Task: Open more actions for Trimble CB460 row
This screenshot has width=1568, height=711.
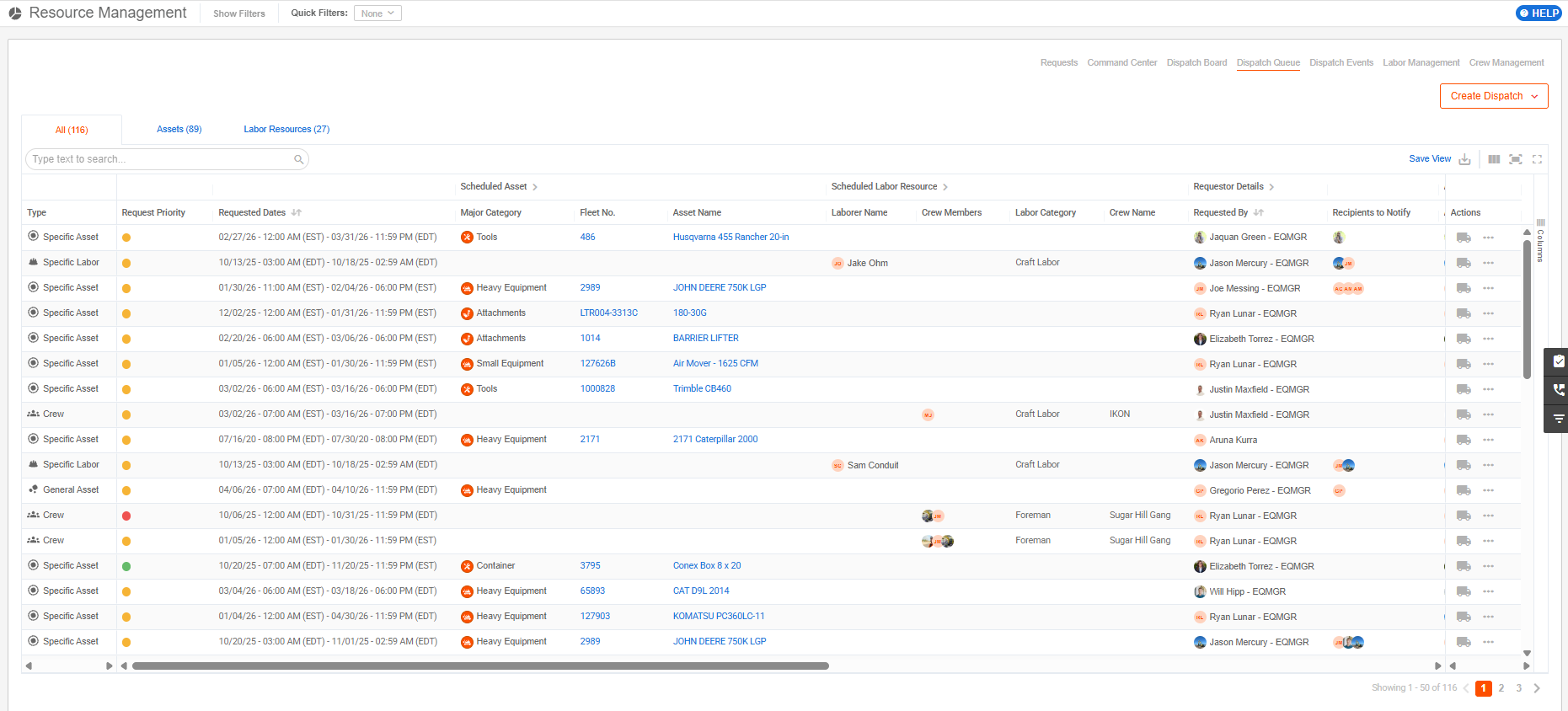Action: pos(1489,389)
